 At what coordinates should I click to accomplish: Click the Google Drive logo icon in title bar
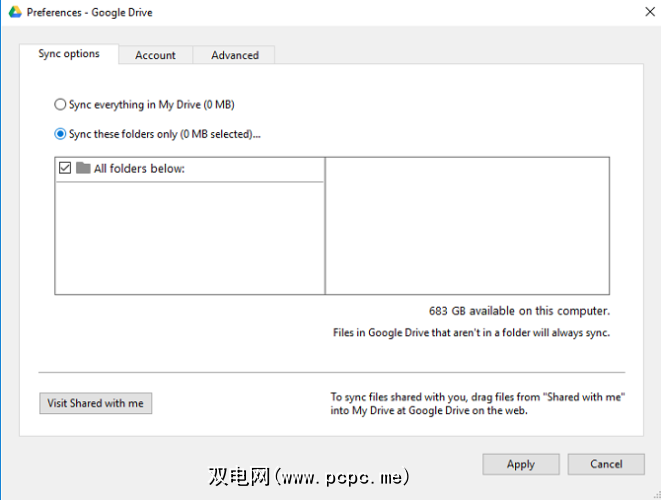click(15, 12)
